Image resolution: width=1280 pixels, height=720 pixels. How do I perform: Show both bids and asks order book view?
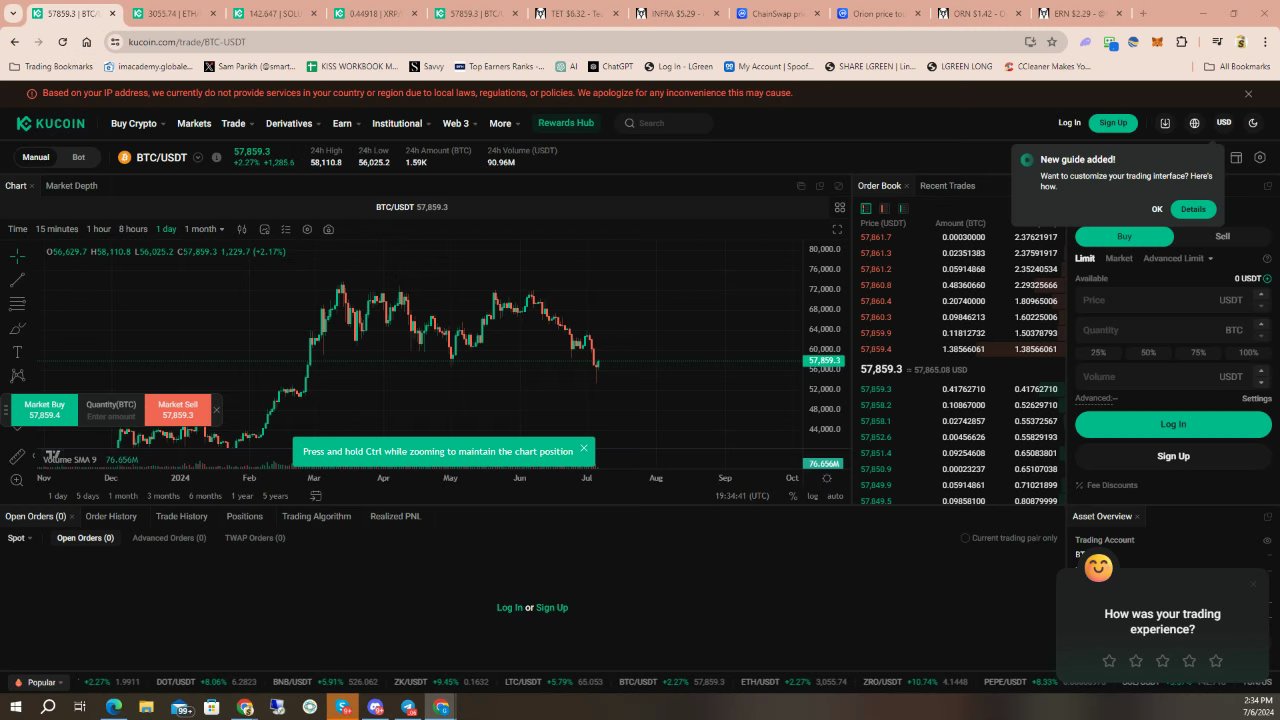[x=866, y=208]
